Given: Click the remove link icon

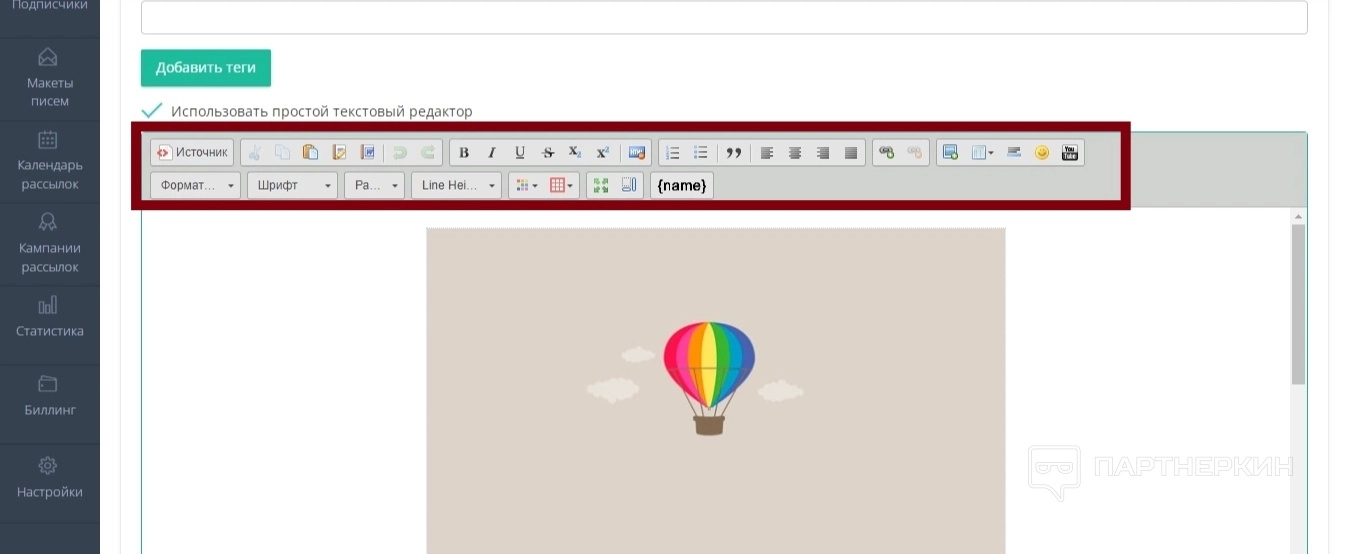Looking at the screenshot, I should [914, 153].
